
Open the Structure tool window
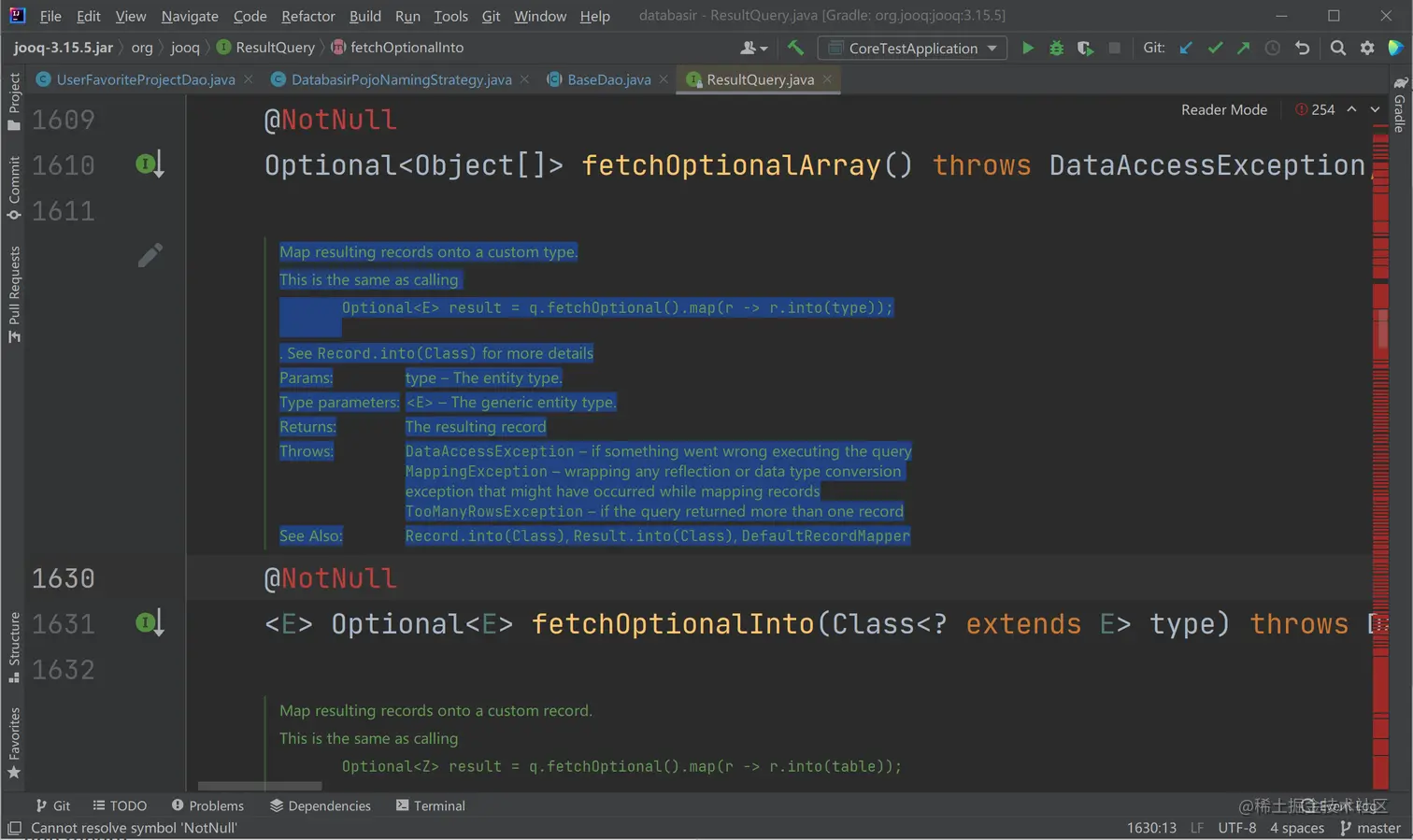(14, 648)
